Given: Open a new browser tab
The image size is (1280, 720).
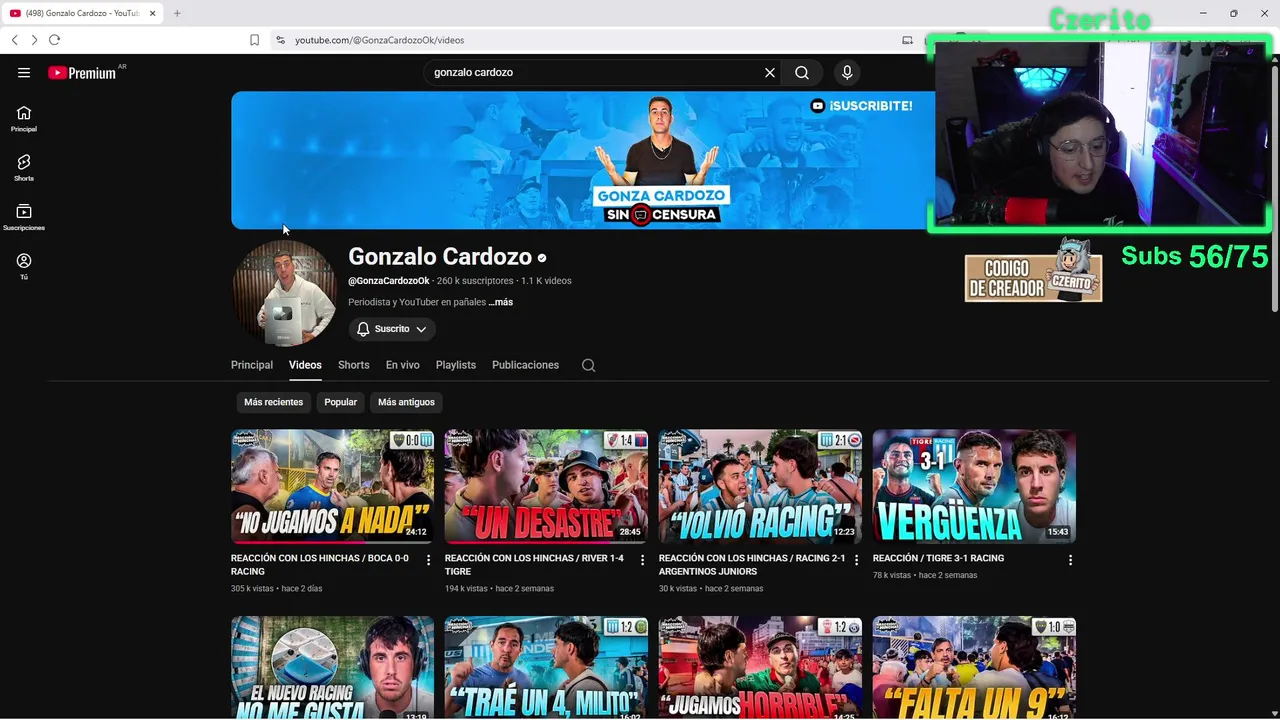Looking at the screenshot, I should pos(177,13).
